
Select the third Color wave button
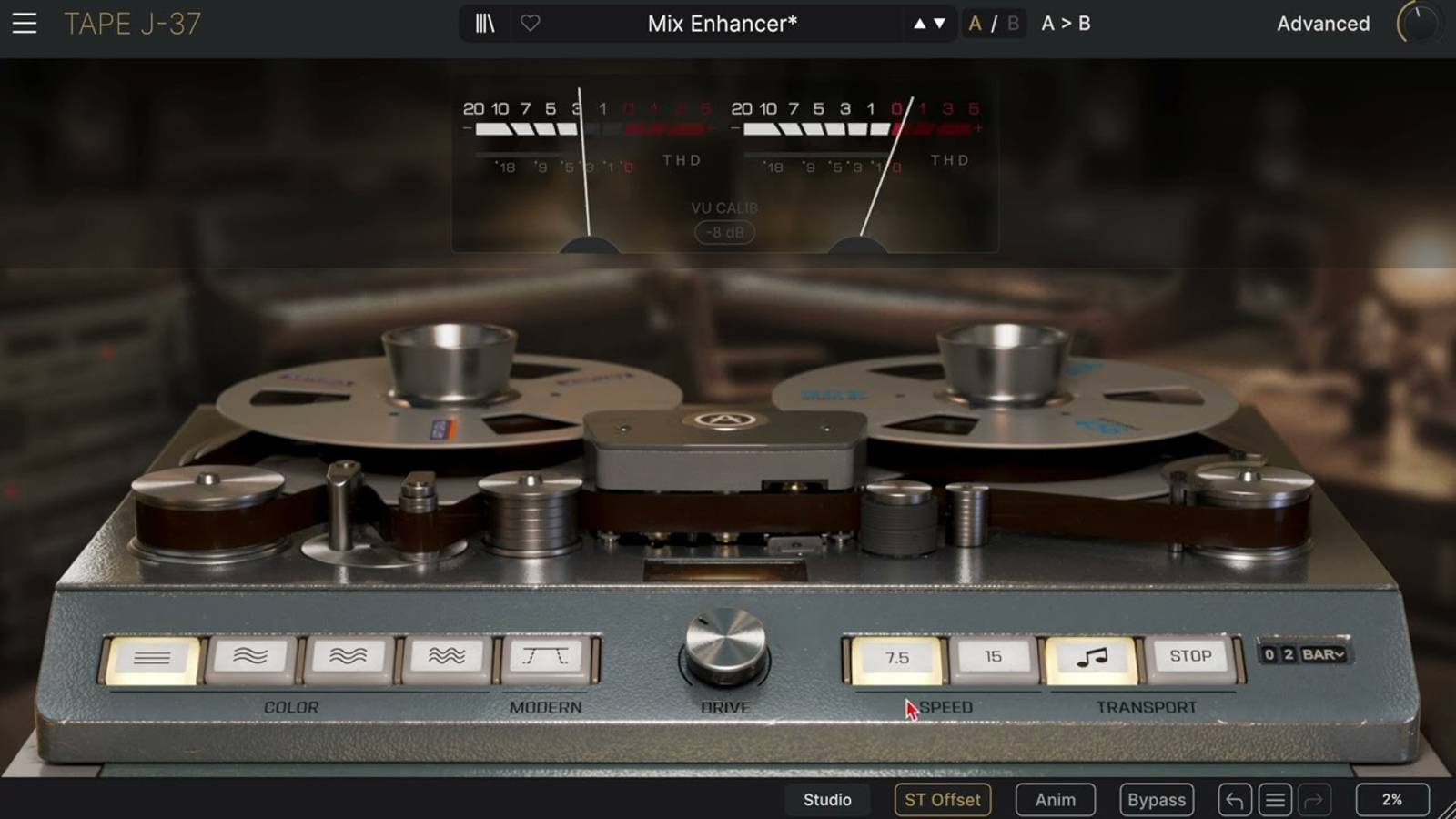[x=349, y=658]
